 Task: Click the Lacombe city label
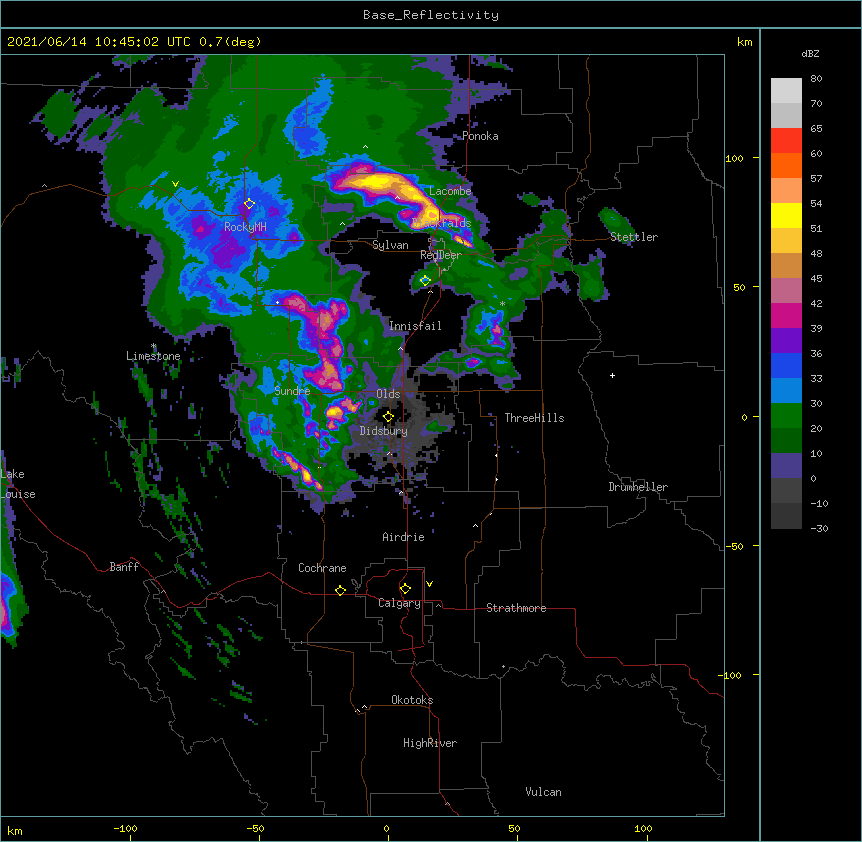(450, 191)
